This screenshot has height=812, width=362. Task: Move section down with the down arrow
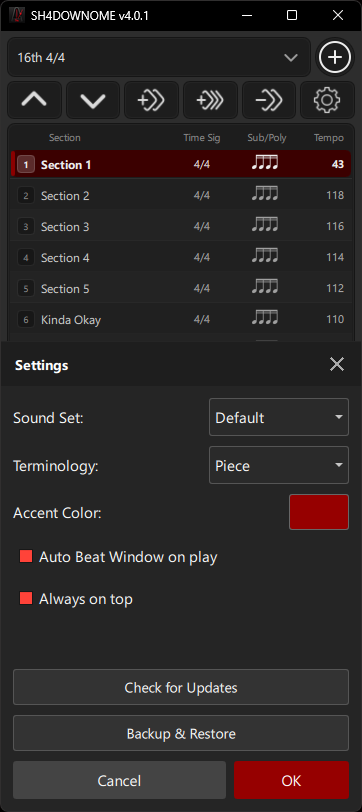click(x=93, y=100)
